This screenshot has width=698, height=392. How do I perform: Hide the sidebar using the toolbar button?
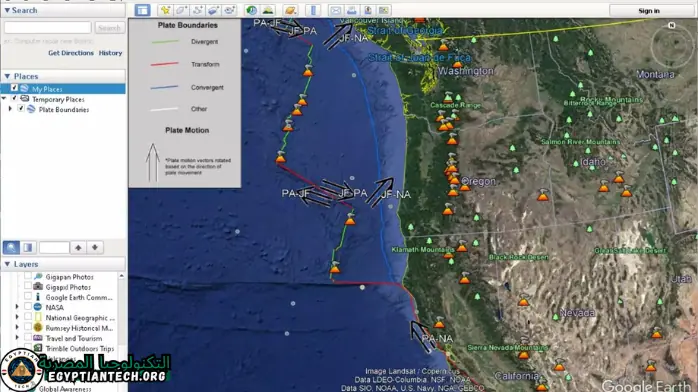142,10
